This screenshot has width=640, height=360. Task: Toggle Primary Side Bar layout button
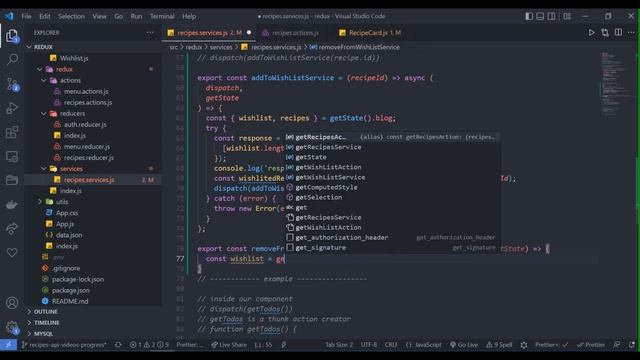[529, 16]
